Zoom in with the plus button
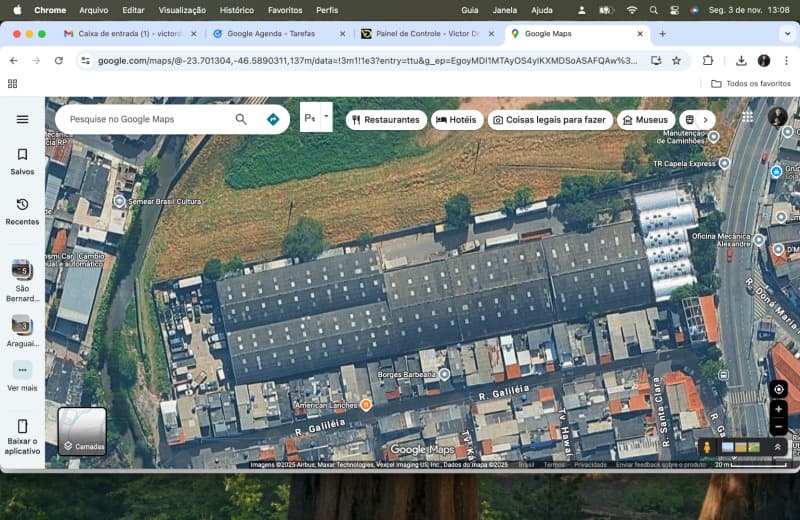The height and width of the screenshot is (520, 800). tap(779, 409)
